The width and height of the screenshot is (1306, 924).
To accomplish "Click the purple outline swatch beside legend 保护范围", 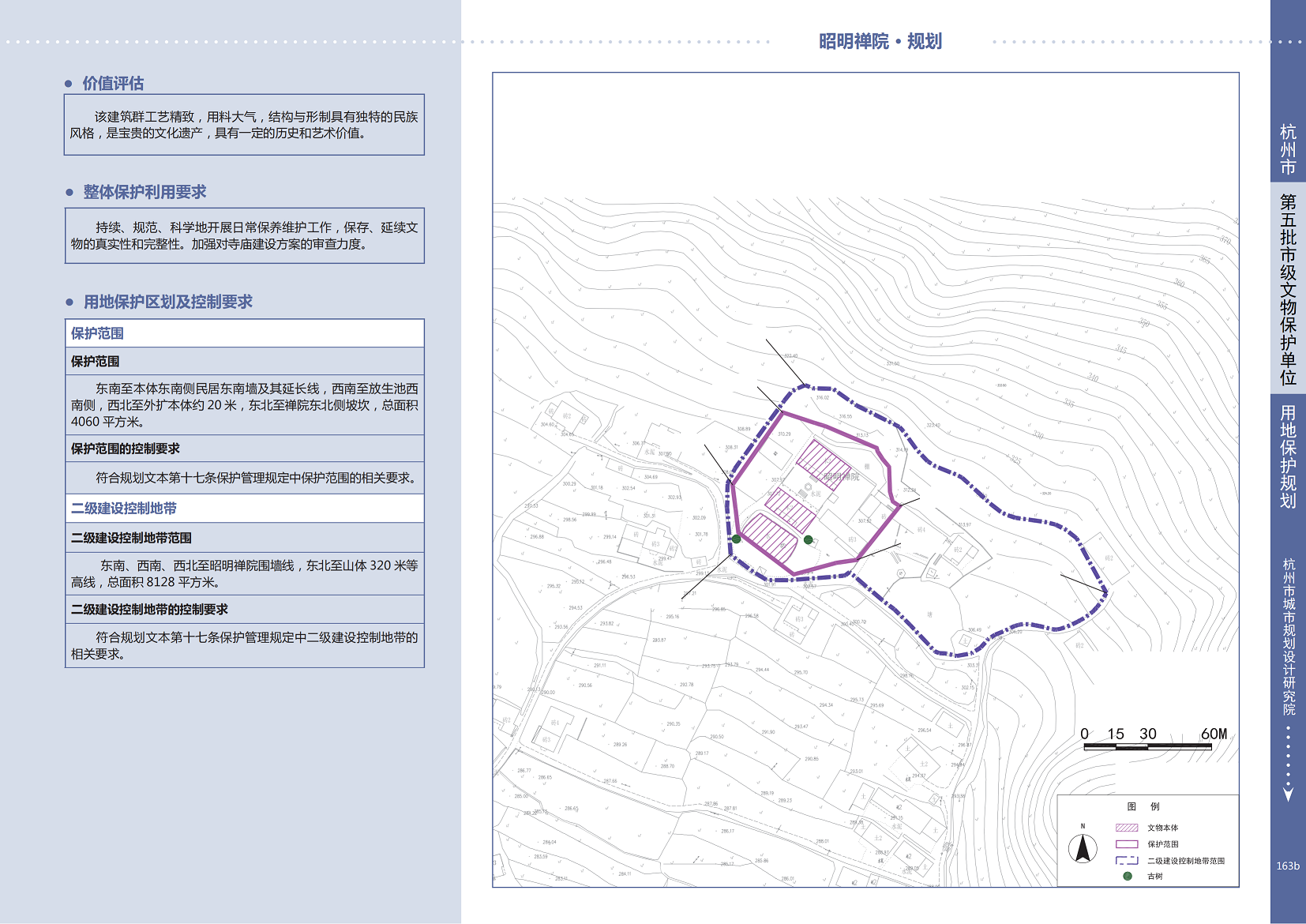I will click(1127, 844).
